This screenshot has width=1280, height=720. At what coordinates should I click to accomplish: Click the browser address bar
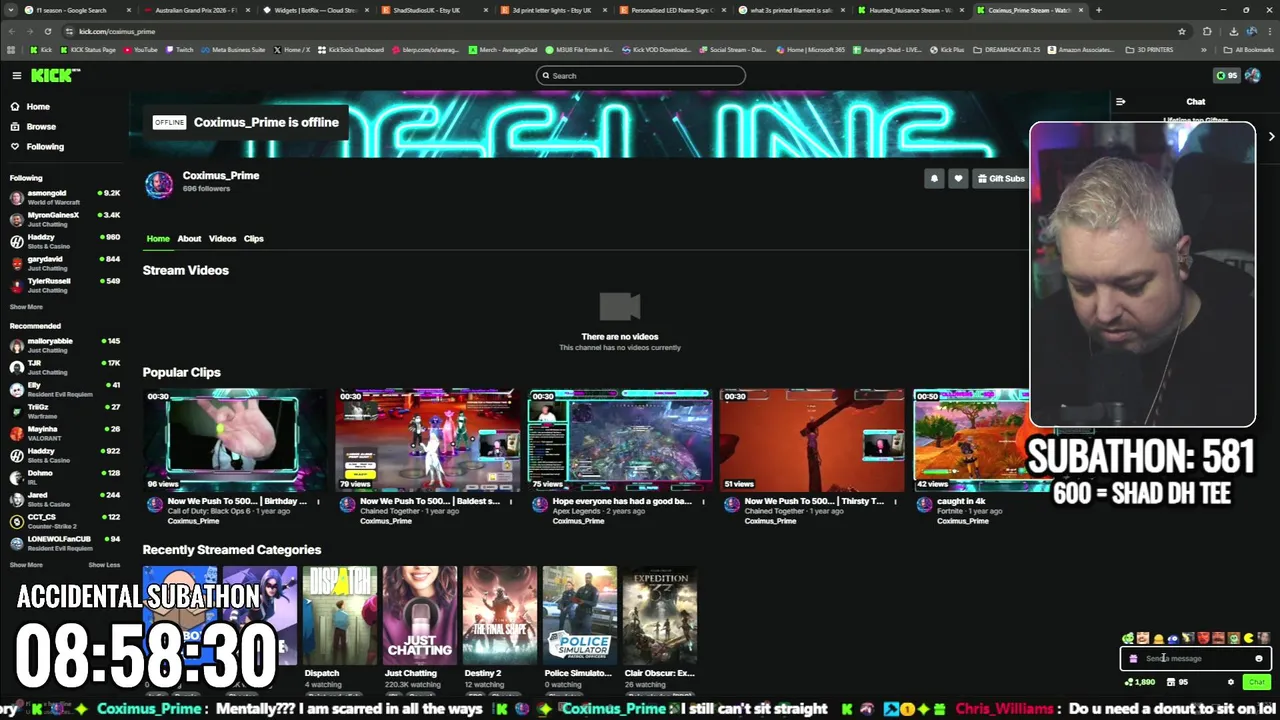(620, 31)
